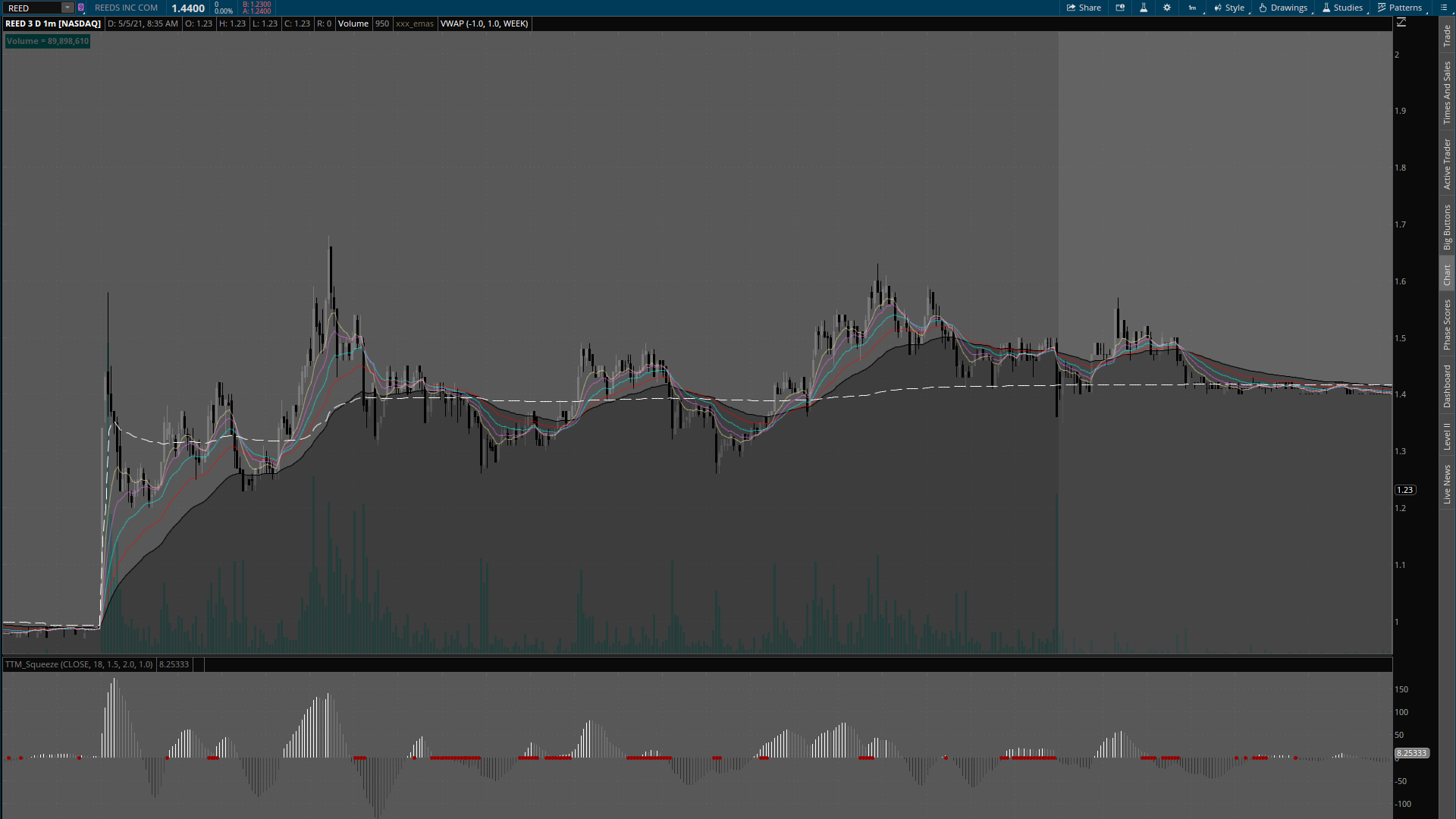Screen dimensions: 1456x819
Task: Click the flask Edit Studies icon
Action: click(1144, 8)
